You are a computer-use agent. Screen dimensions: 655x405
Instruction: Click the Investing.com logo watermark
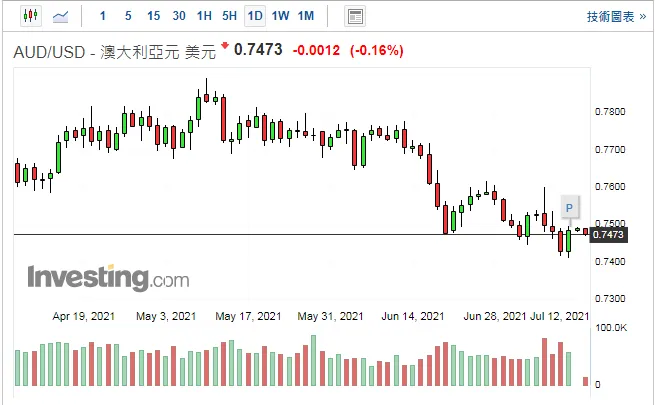108,277
